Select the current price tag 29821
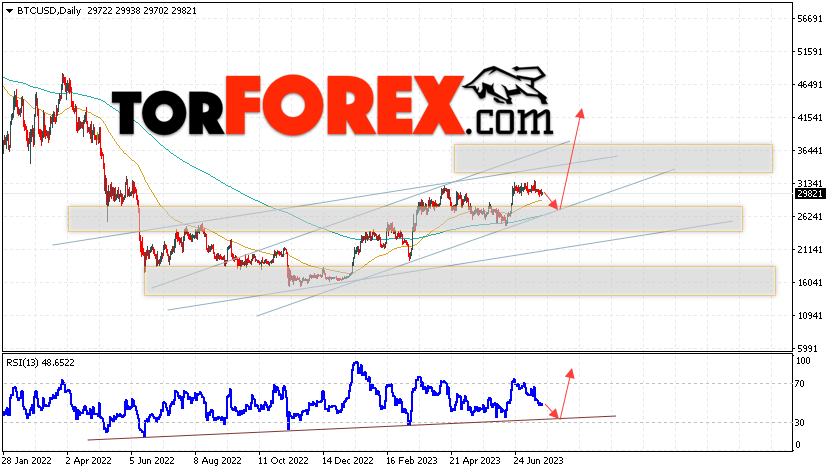Viewport: 833px width, 472px height. (810, 194)
